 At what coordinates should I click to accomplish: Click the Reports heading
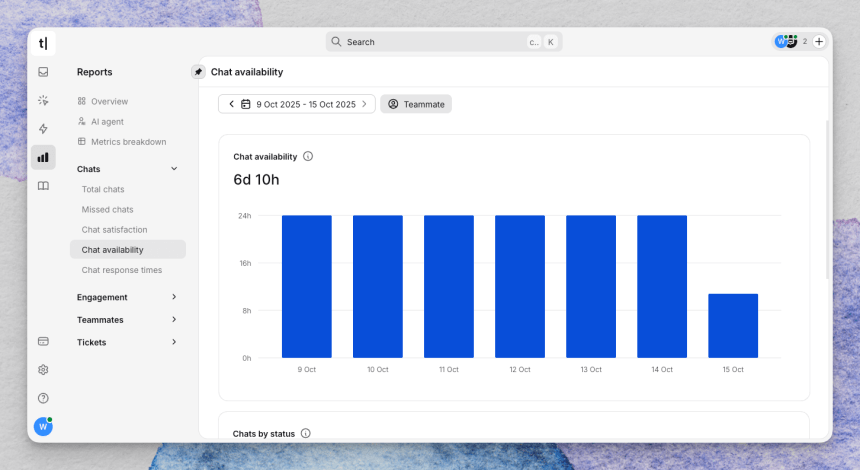[94, 72]
